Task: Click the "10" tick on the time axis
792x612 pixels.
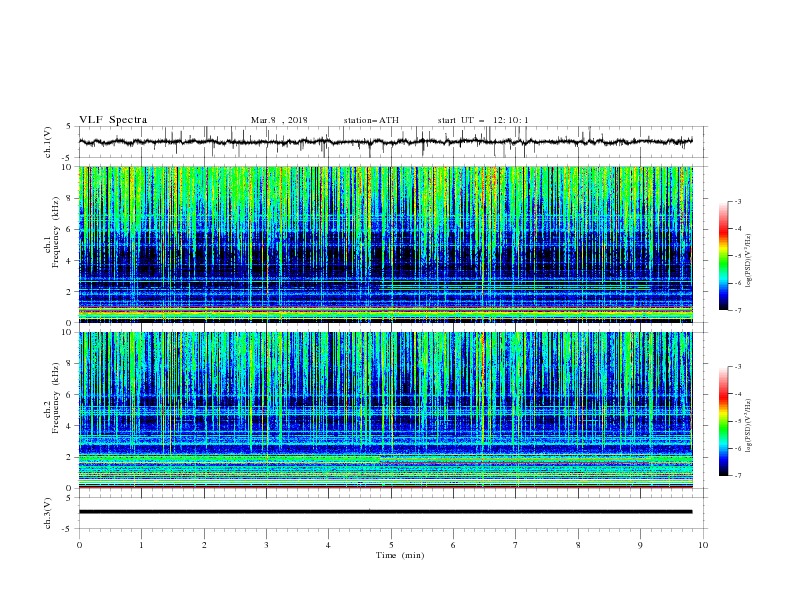Action: pos(703,545)
